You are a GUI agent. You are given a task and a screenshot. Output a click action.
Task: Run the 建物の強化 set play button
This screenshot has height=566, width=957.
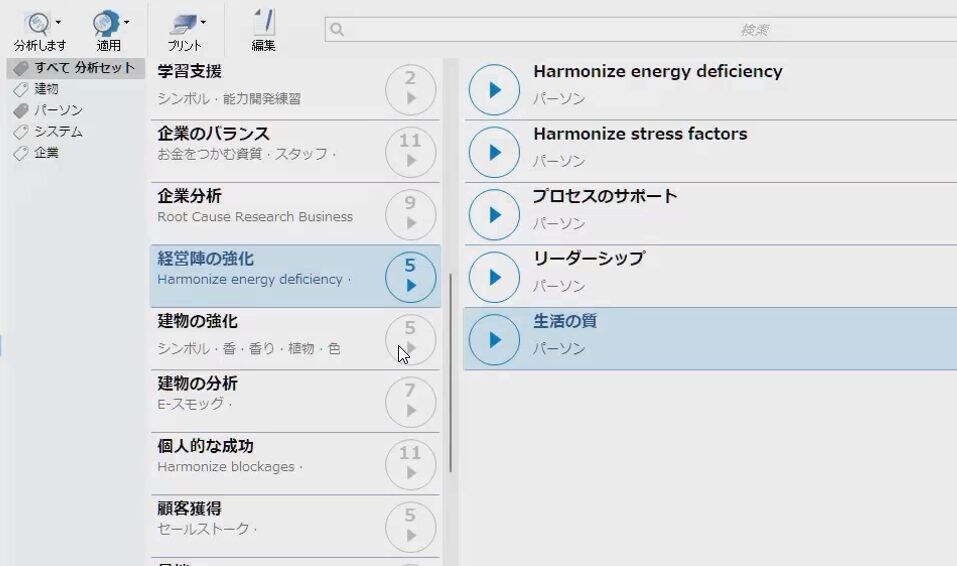[410, 339]
